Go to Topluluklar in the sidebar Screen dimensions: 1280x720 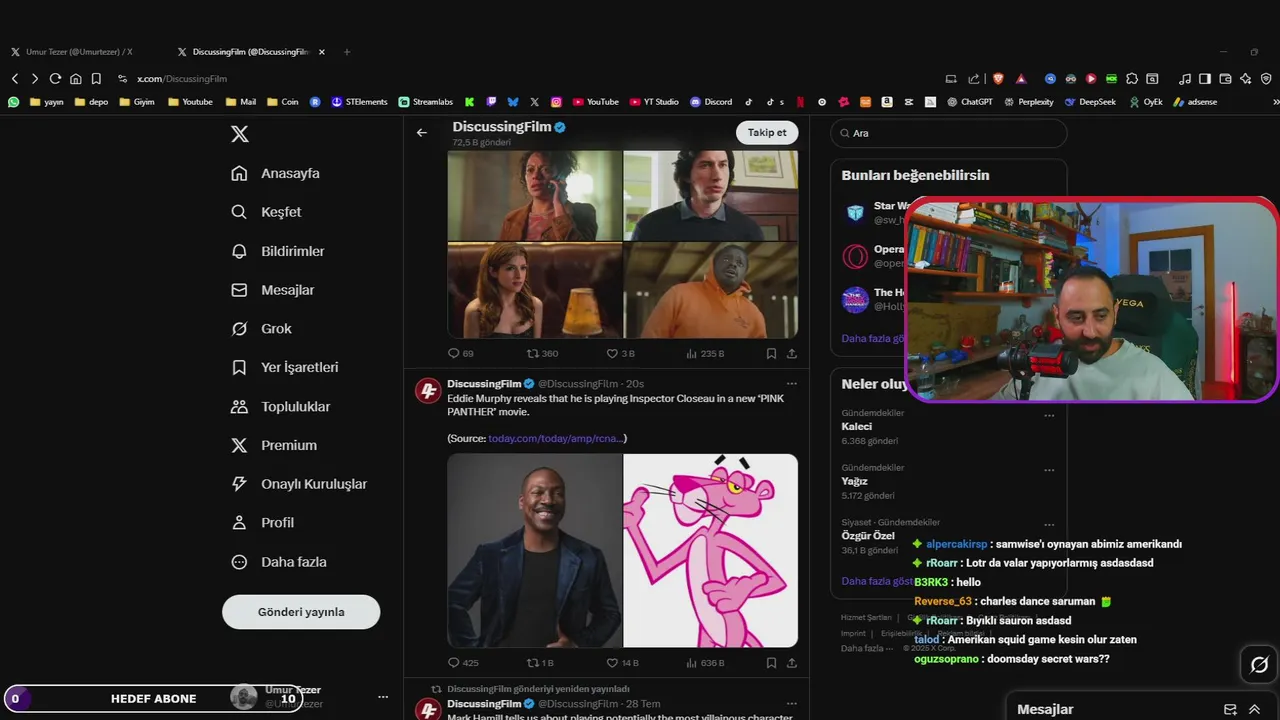pyautogui.click(x=280, y=406)
